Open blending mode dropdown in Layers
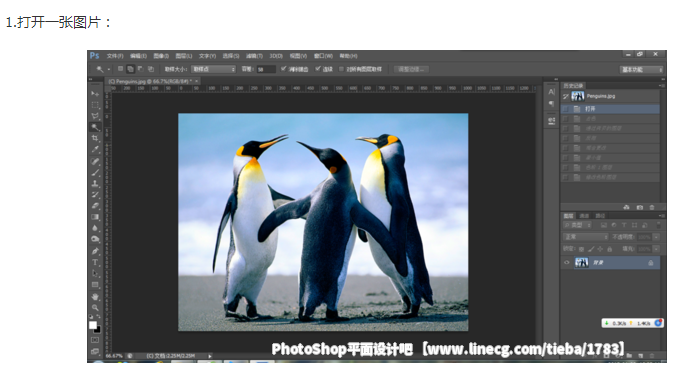The image size is (680, 368). coord(586,237)
